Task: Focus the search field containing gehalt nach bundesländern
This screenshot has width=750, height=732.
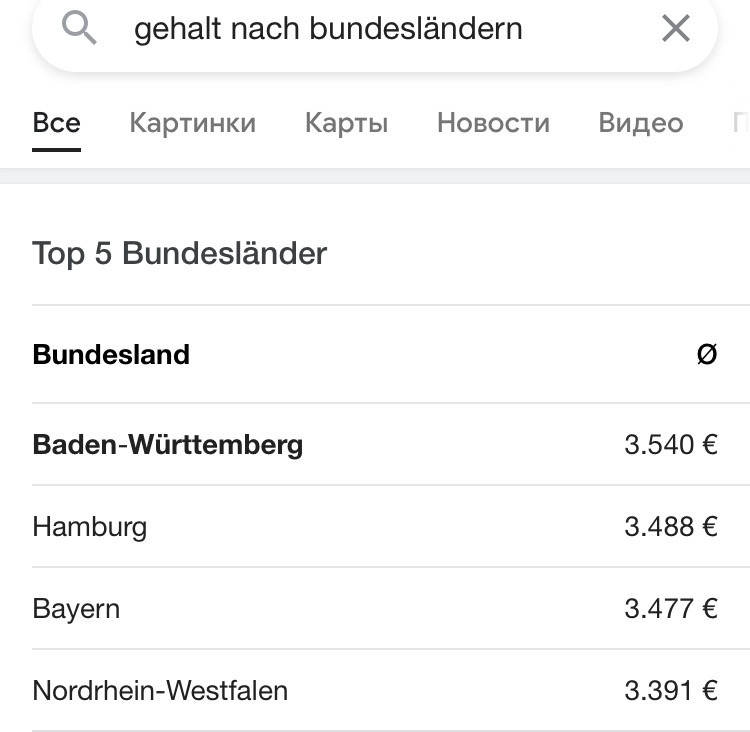Action: [x=375, y=29]
